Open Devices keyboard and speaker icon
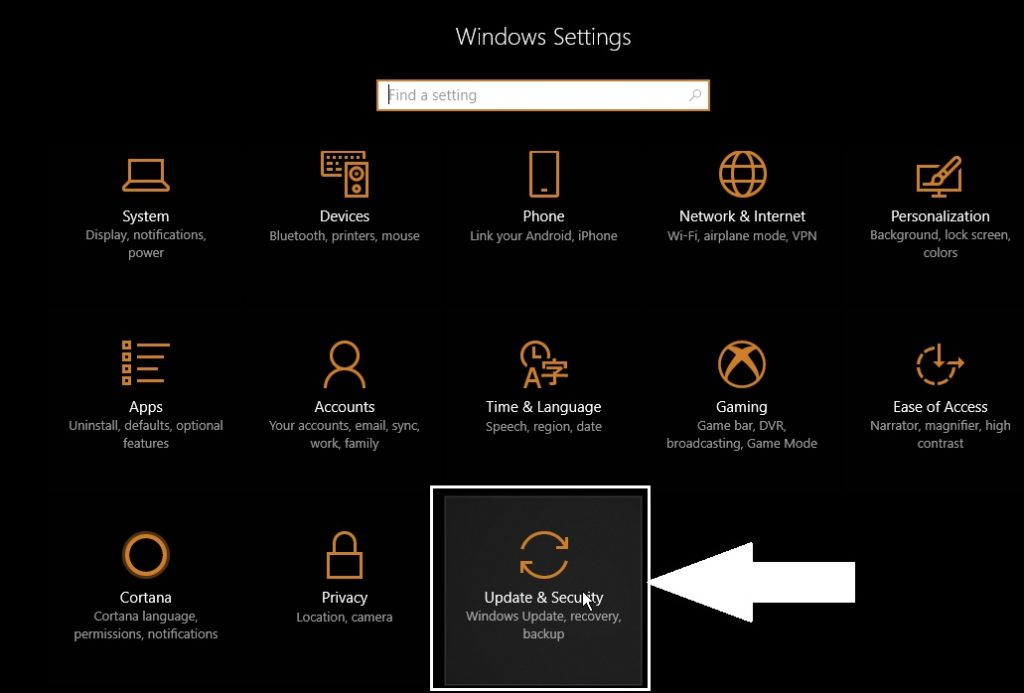1024x693 pixels. 345,174
